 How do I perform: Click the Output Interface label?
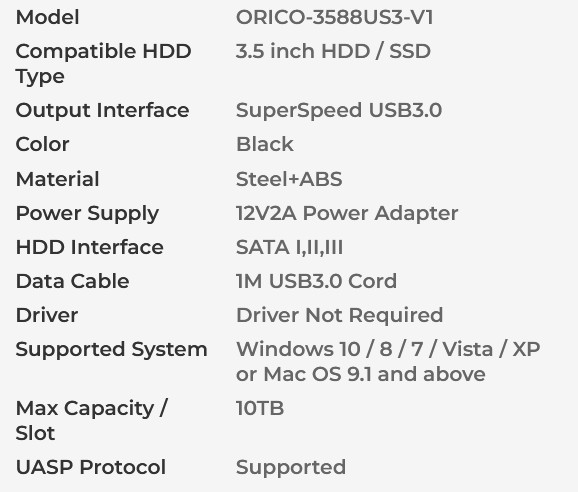coord(102,110)
